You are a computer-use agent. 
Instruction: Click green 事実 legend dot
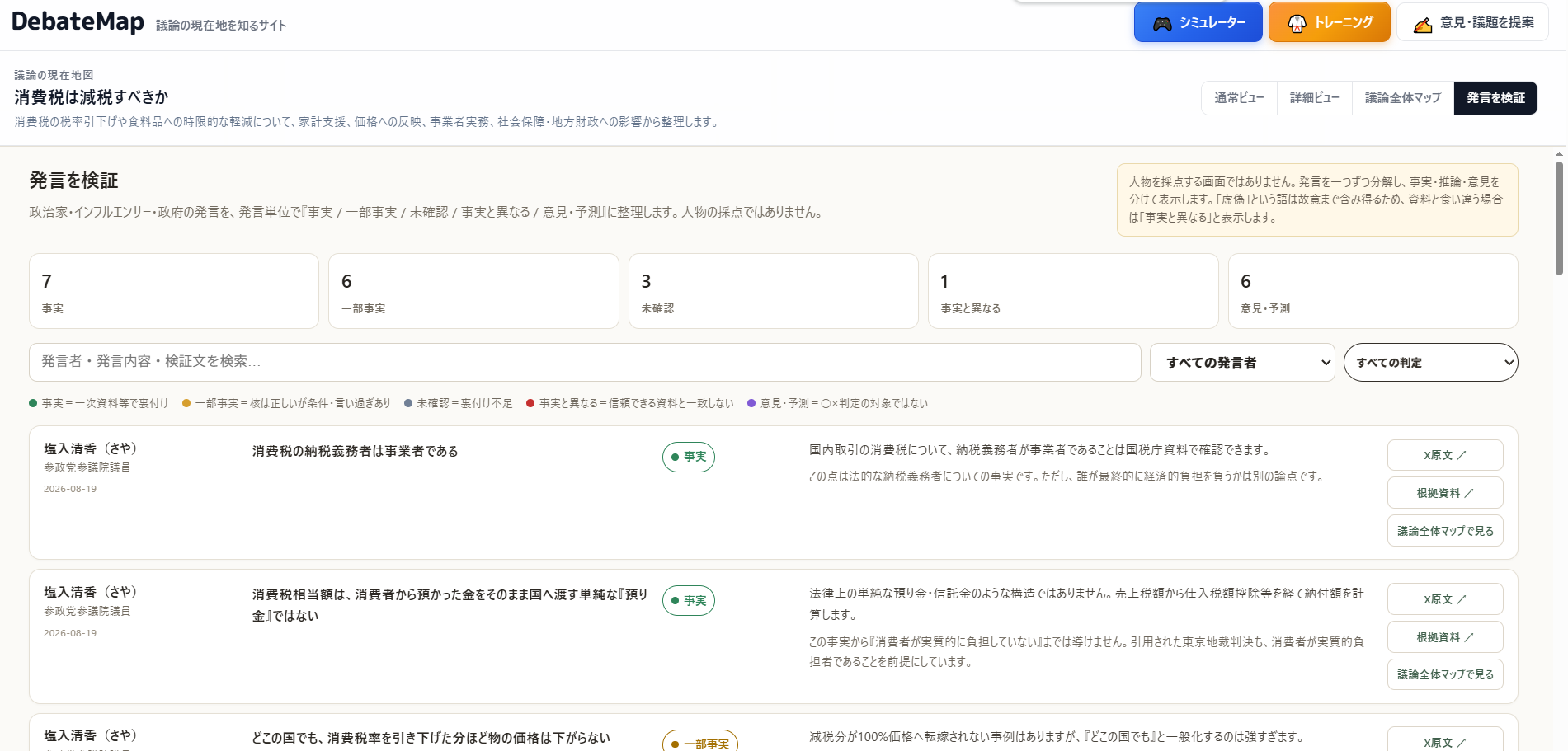pos(33,403)
